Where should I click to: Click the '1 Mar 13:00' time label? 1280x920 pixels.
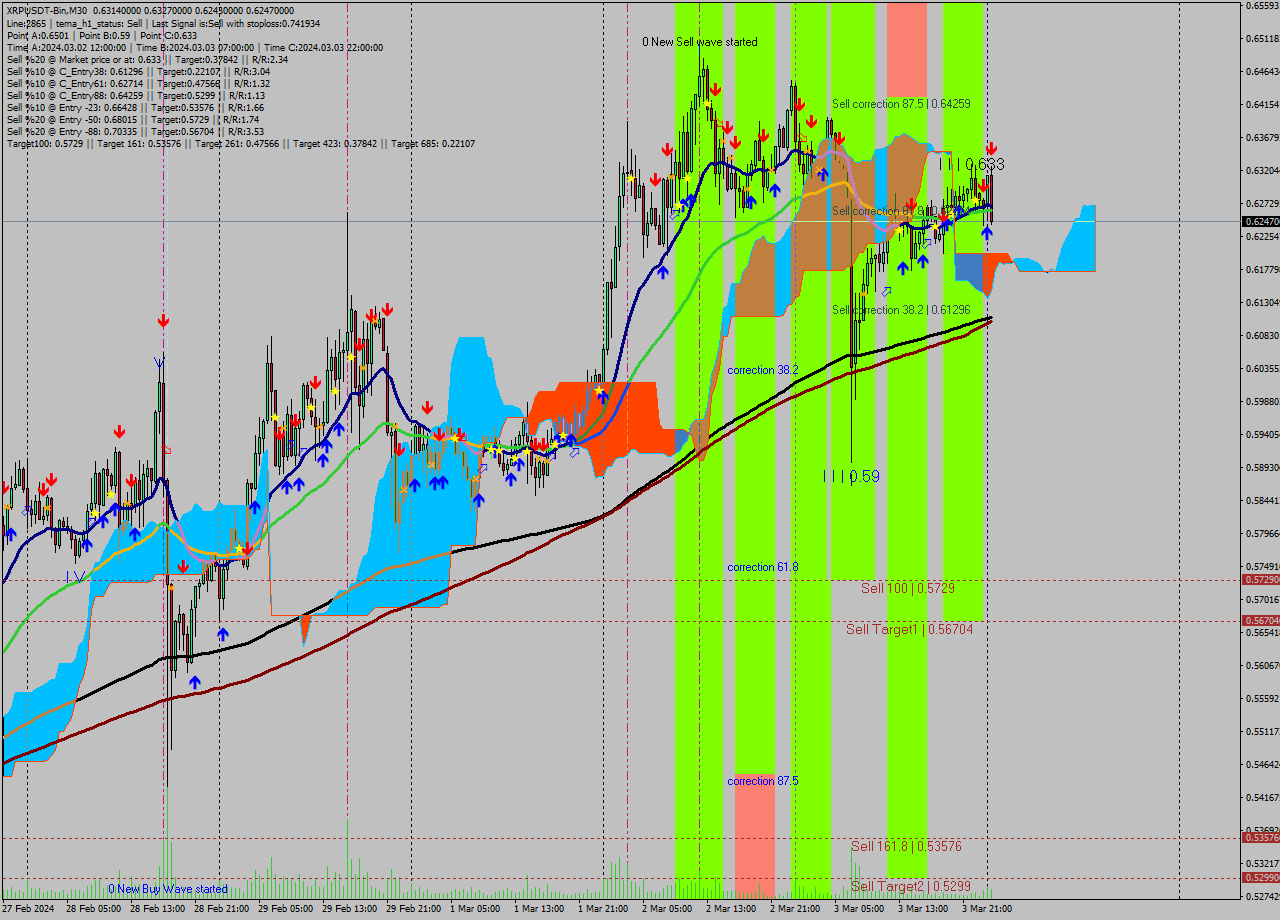click(x=540, y=909)
